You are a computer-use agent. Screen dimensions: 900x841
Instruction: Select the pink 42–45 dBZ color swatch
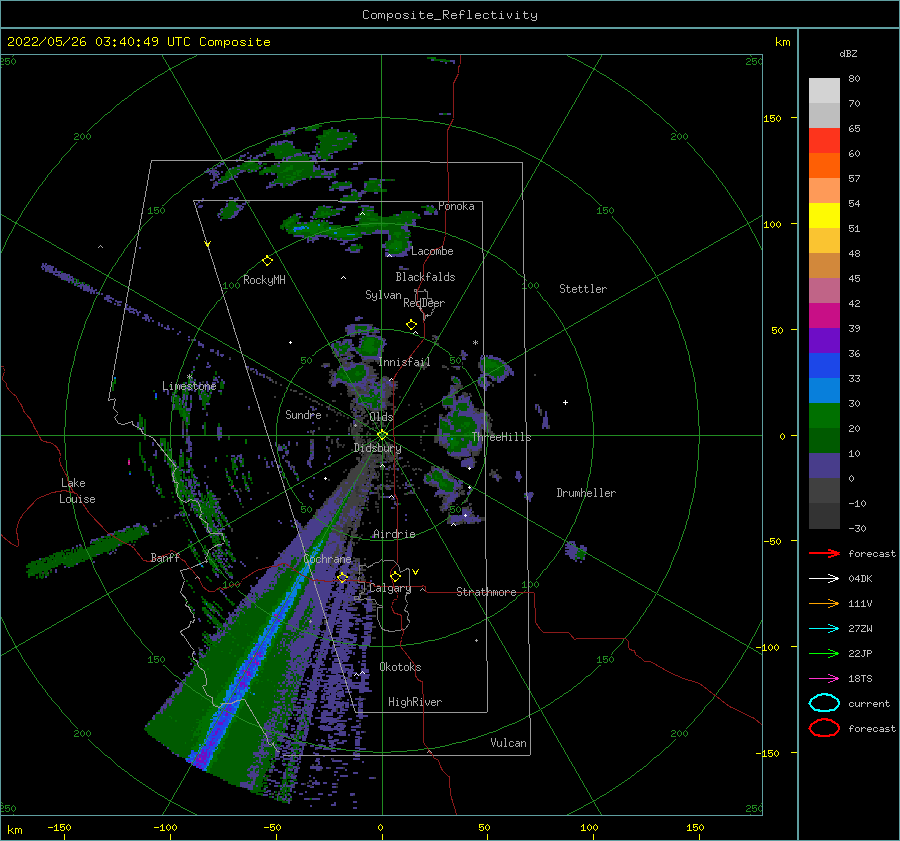824,291
